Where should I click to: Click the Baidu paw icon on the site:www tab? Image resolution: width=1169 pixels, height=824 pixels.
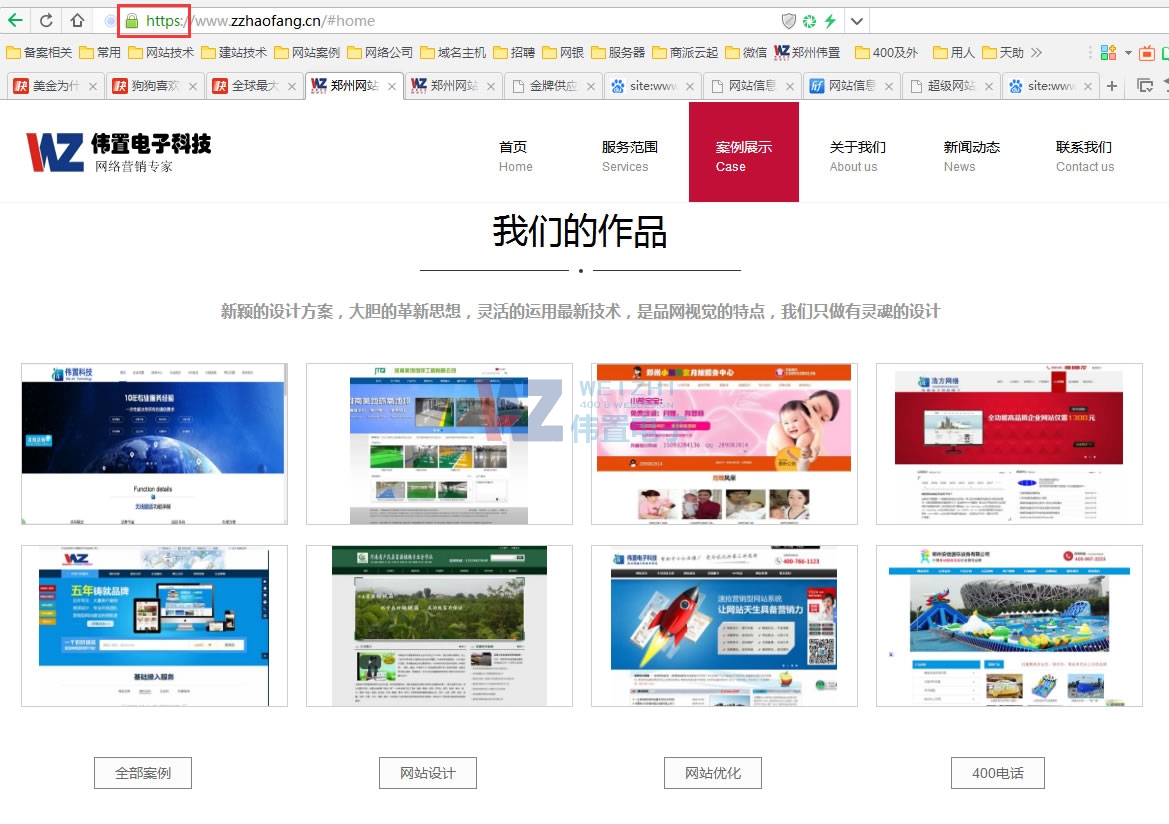(x=617, y=86)
